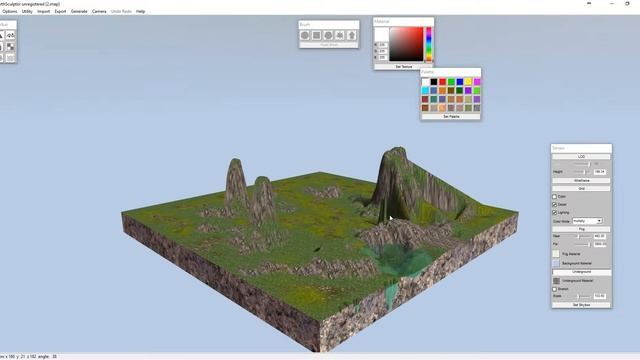The width and height of the screenshot is (640, 360).
Task: Select the magenta palette swatch
Action: (x=477, y=82)
